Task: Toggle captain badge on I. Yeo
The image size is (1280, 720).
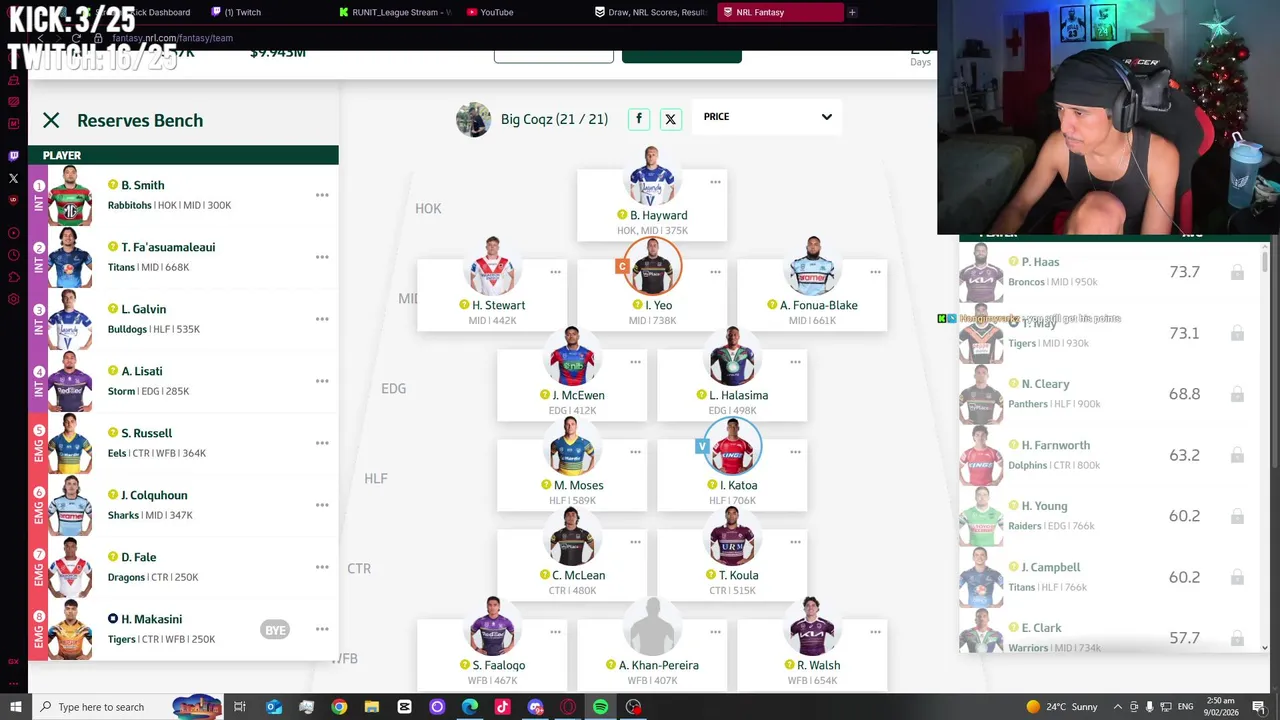Action: 622,266
